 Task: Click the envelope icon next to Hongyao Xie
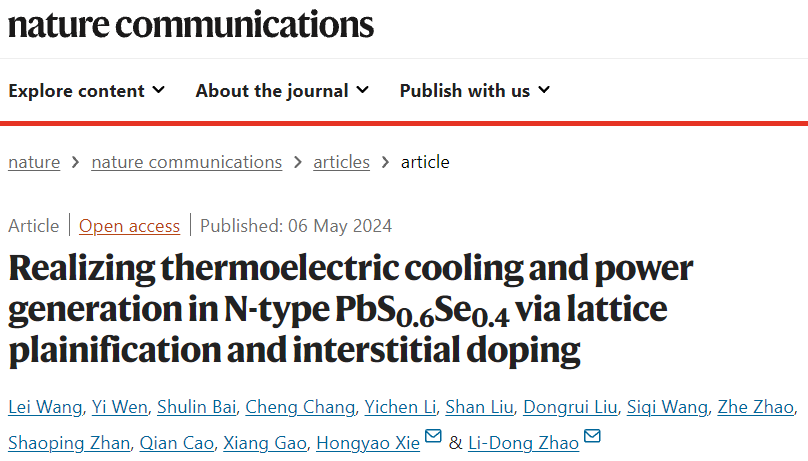[x=433, y=436]
